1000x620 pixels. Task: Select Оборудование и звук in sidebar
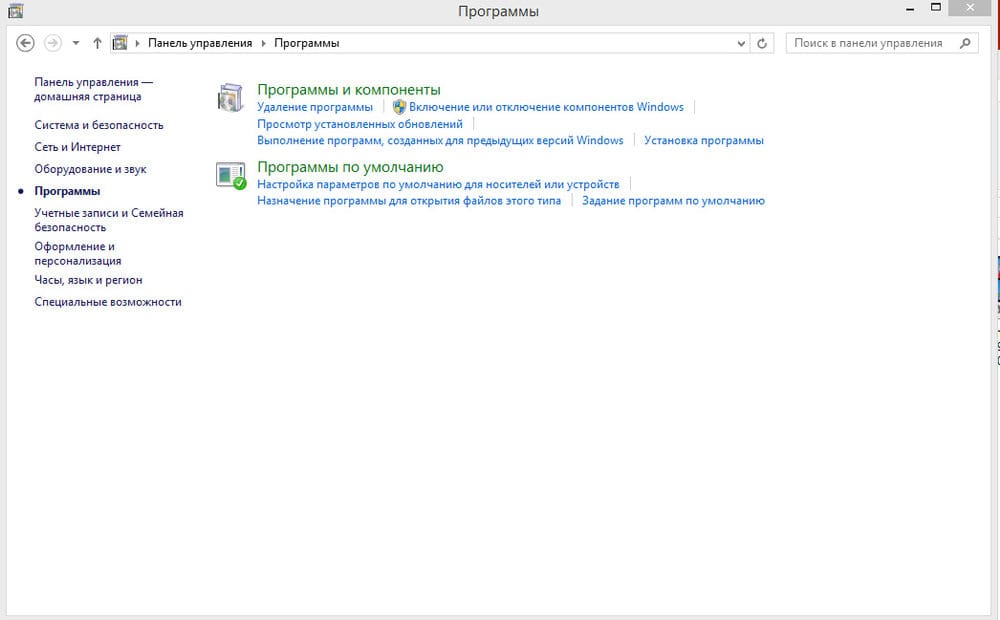(90, 169)
